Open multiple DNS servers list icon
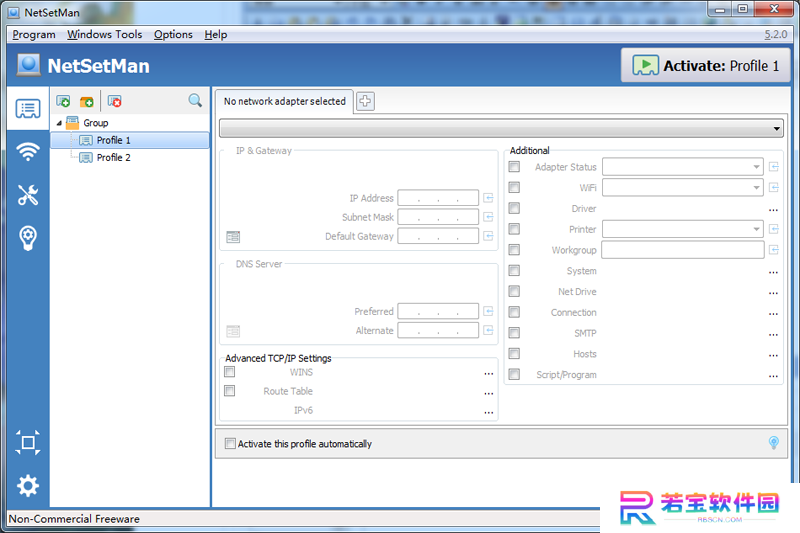This screenshot has height=533, width=800. tap(233, 332)
